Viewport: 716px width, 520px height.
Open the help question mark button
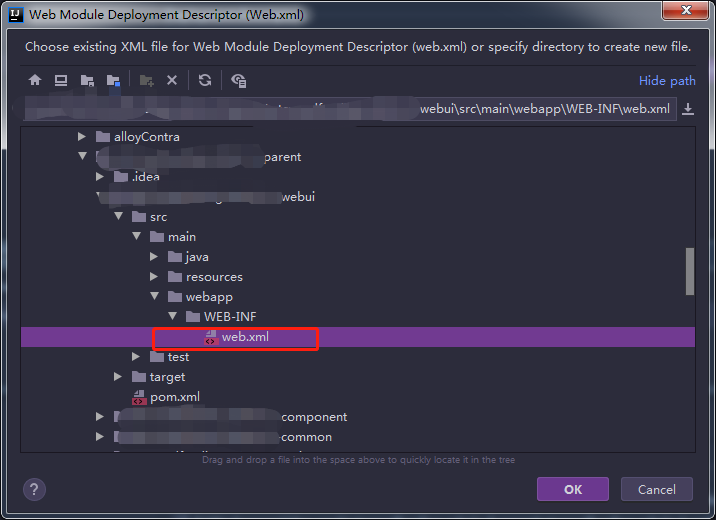pos(34,489)
